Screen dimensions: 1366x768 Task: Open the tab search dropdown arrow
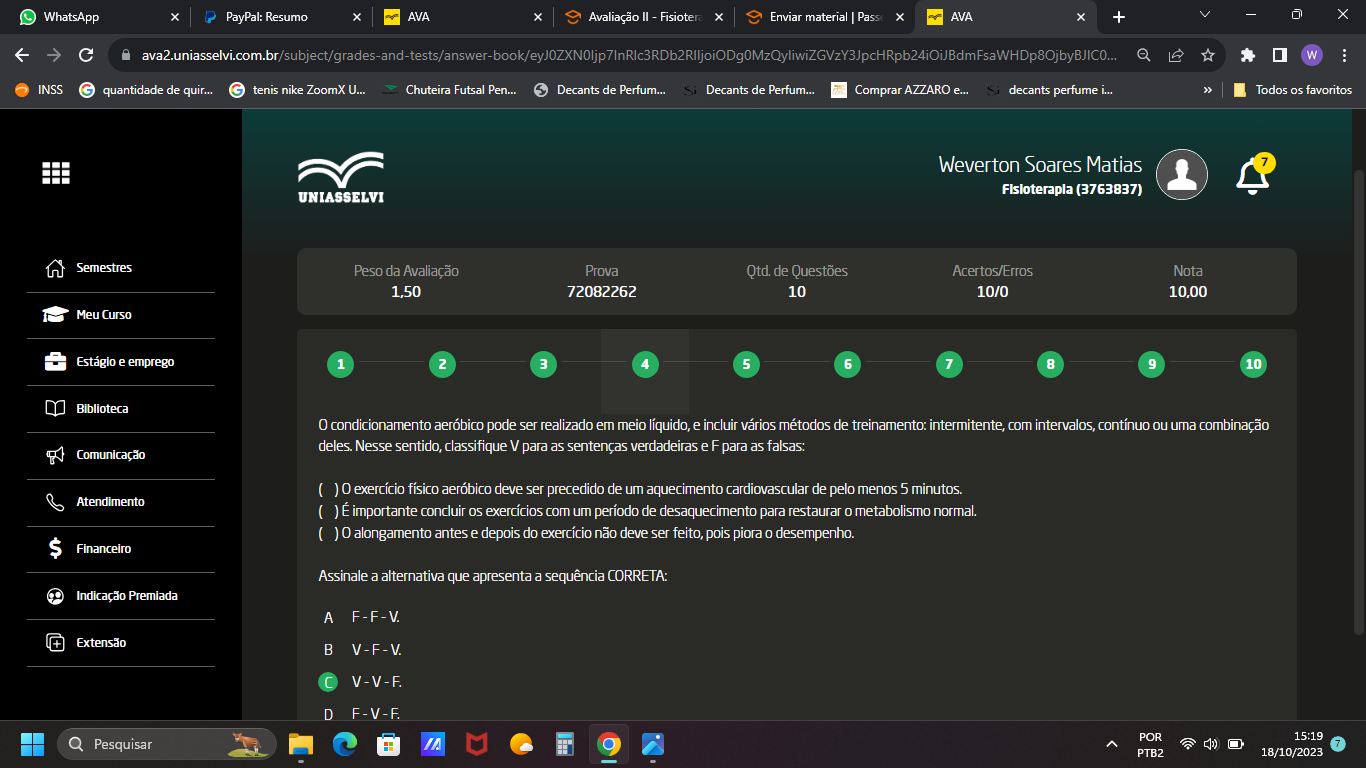point(1204,15)
